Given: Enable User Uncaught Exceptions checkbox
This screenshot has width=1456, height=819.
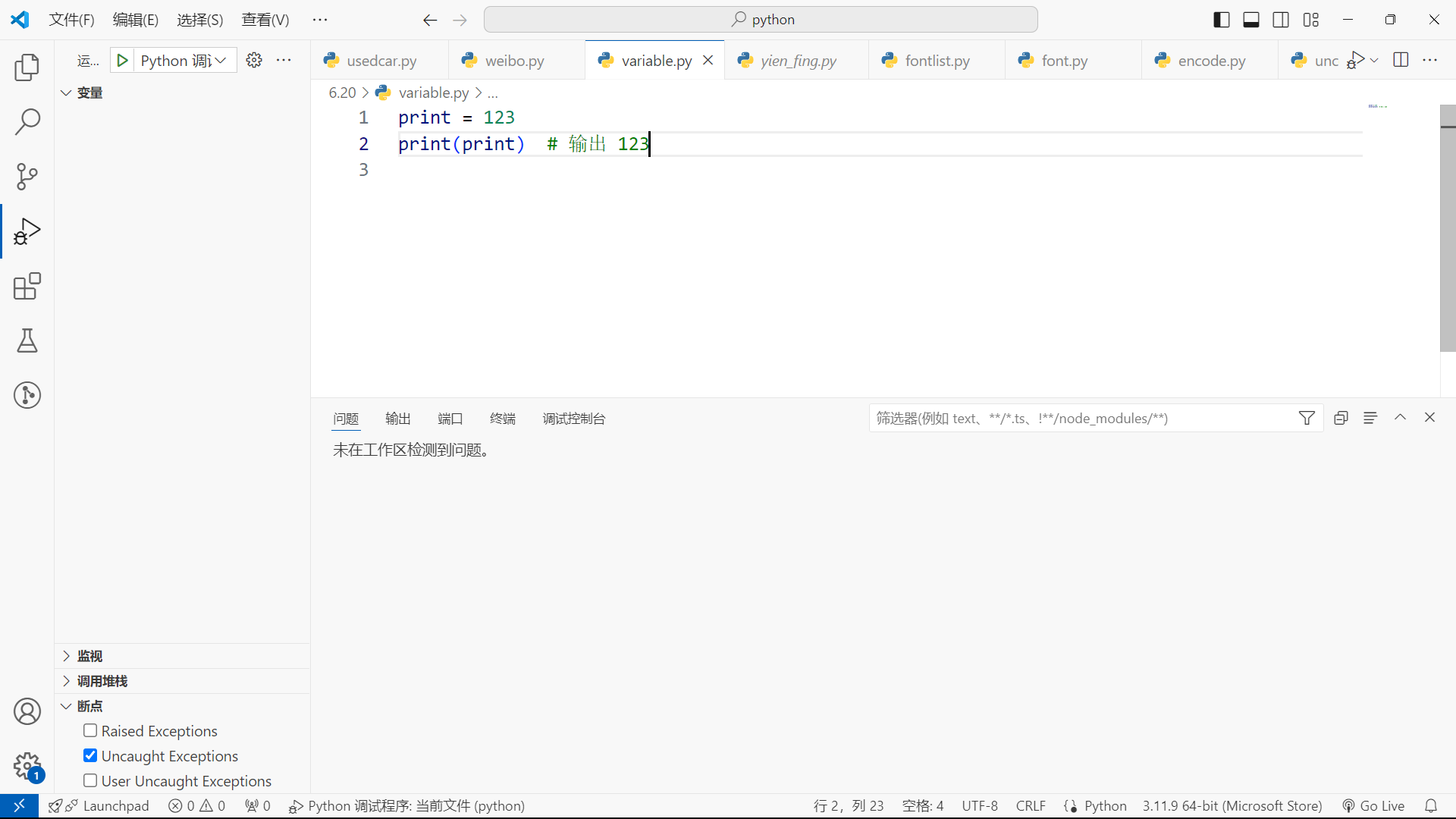Looking at the screenshot, I should (90, 780).
